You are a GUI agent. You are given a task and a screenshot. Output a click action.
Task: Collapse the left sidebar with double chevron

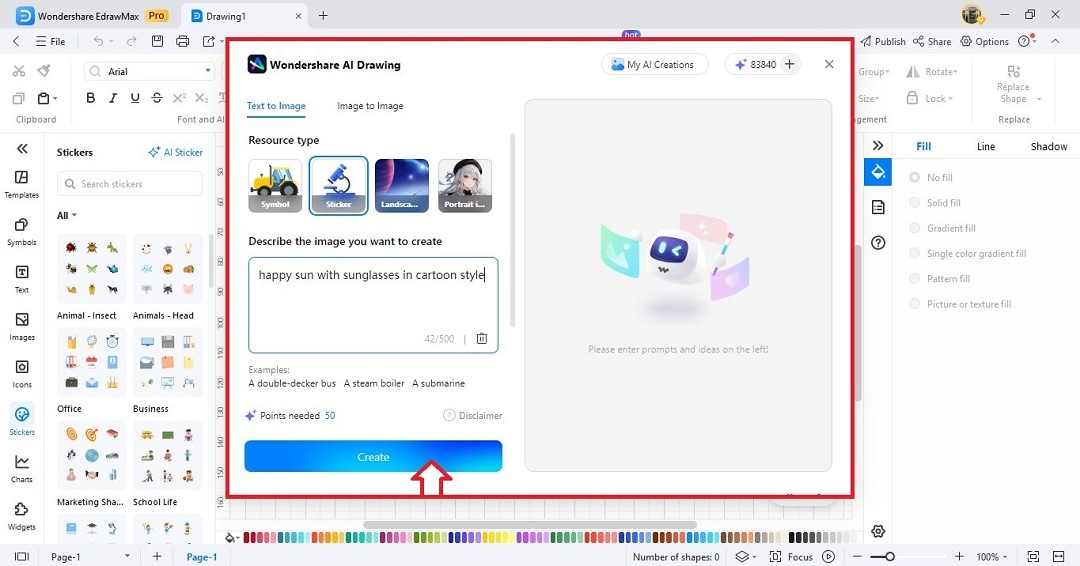tap(22, 148)
